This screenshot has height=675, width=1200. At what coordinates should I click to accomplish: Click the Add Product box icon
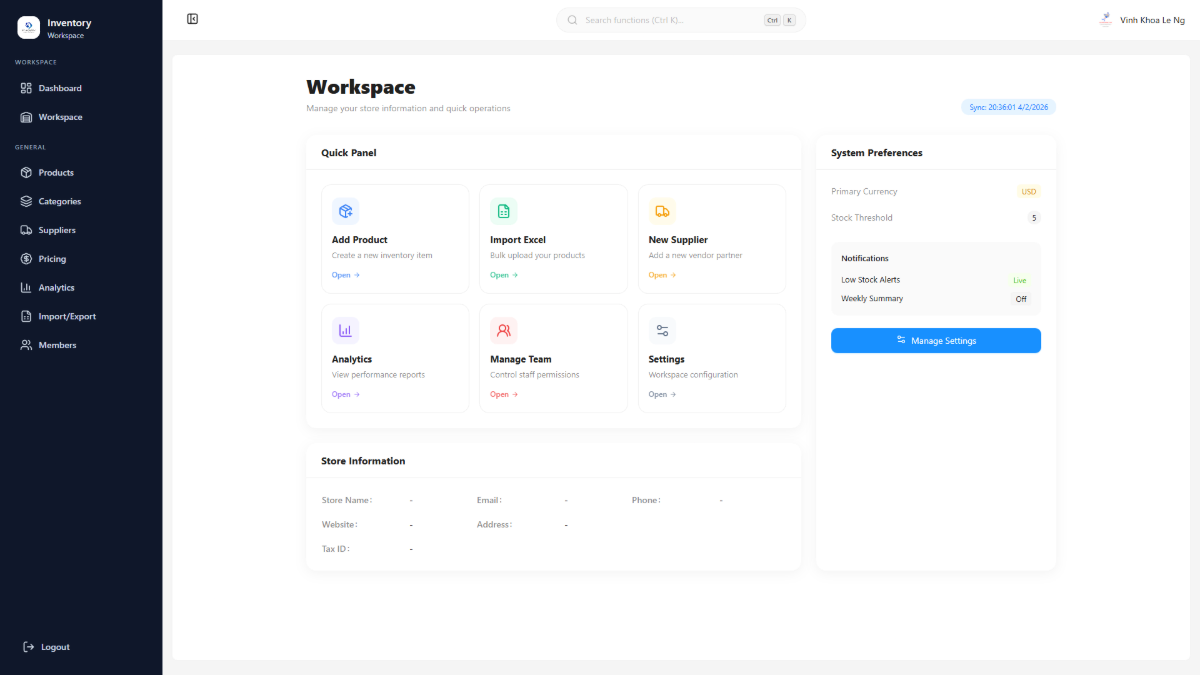click(x=345, y=211)
